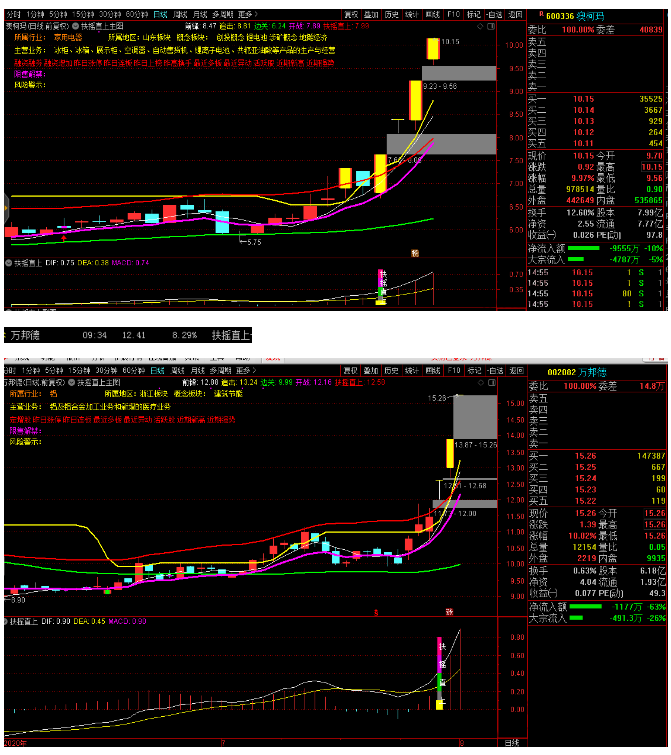
Task: Click 复权 button in top chart toolbar
Action: pyautogui.click(x=350, y=15)
